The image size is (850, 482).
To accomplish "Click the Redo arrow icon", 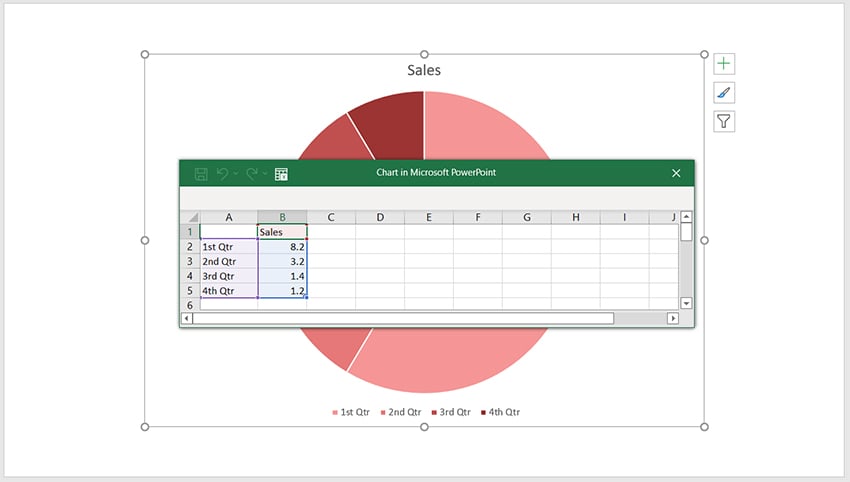I will (252, 173).
